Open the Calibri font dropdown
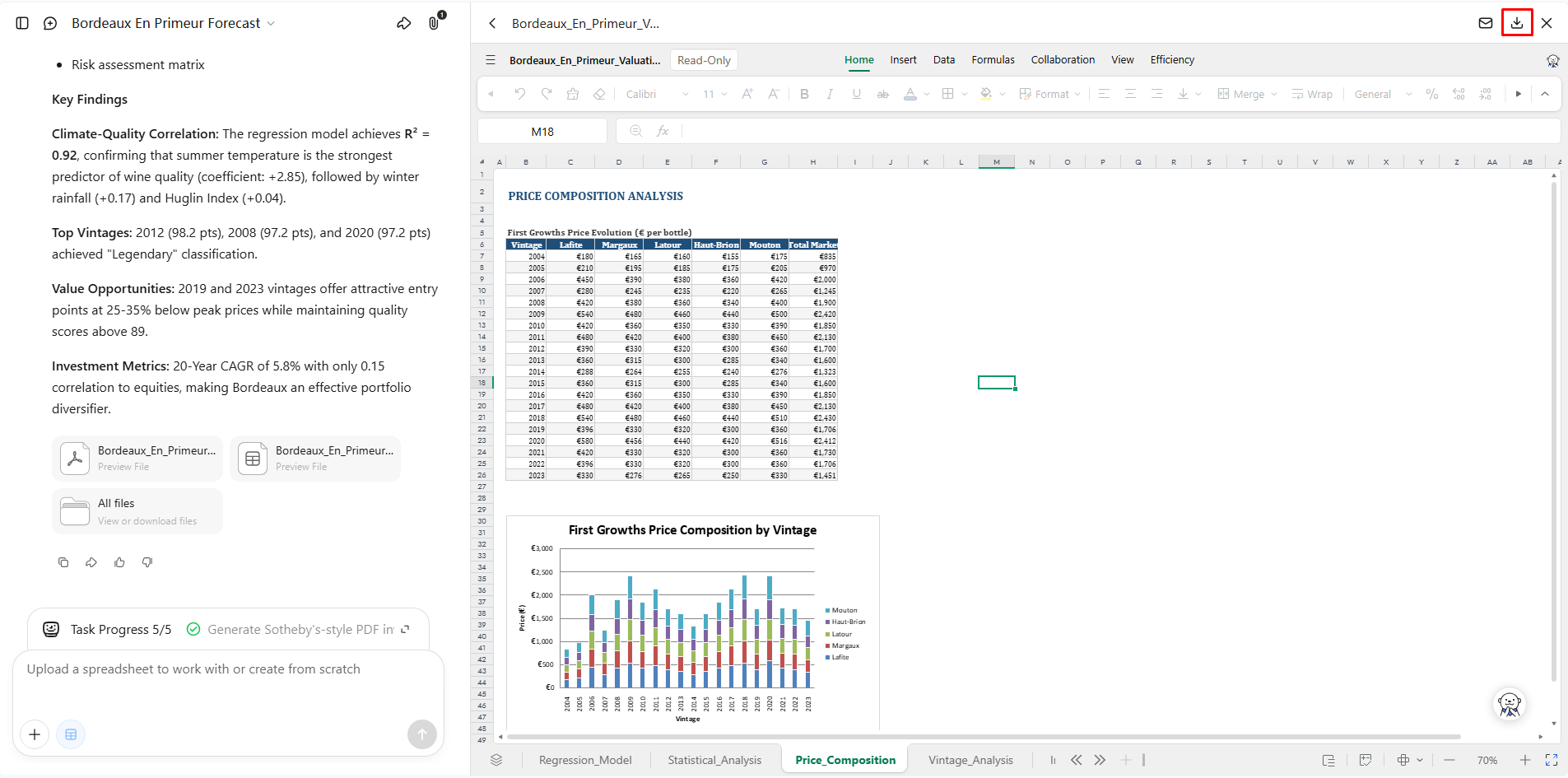 657,94
